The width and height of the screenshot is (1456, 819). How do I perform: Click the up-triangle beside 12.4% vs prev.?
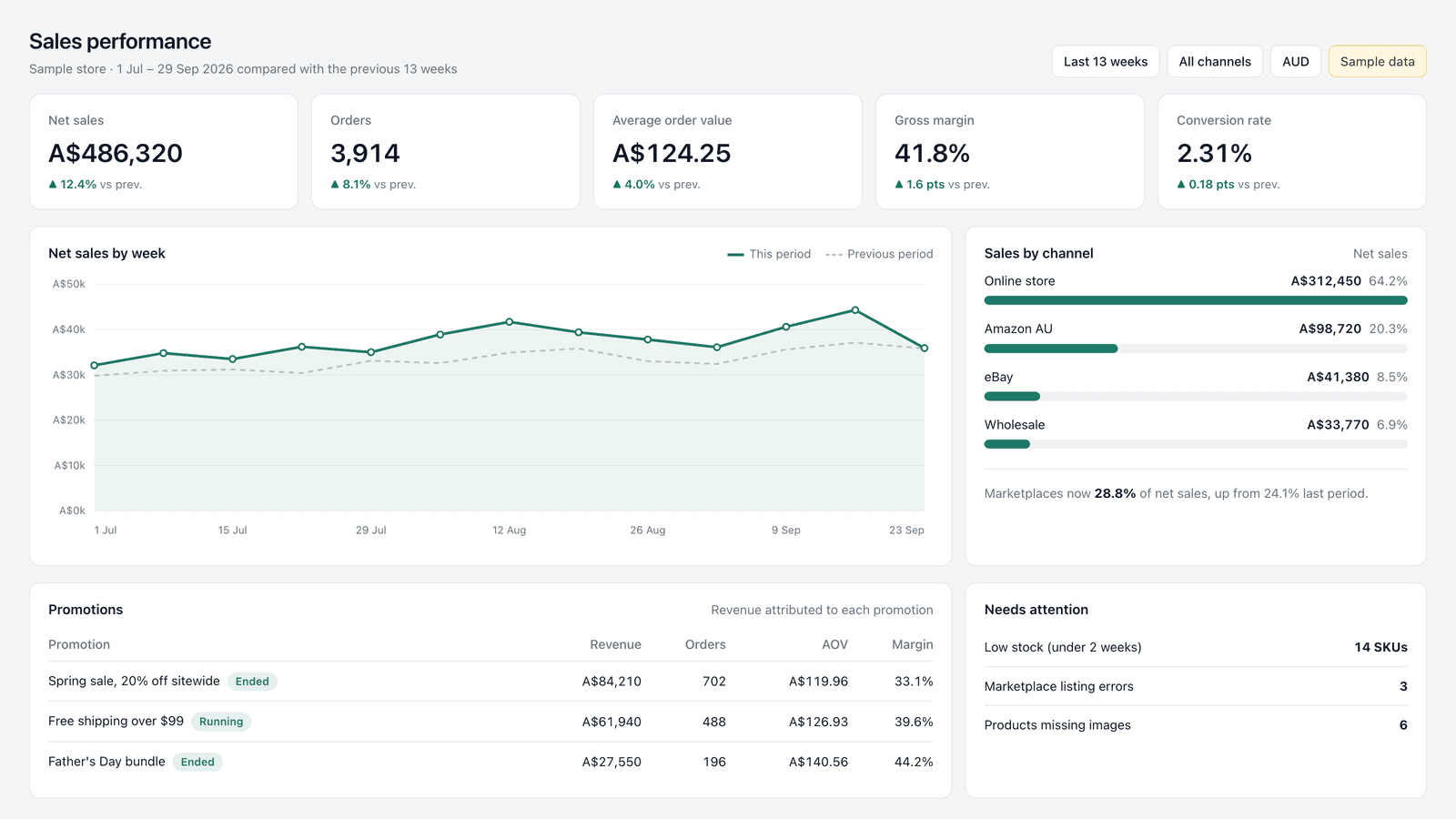tap(53, 185)
